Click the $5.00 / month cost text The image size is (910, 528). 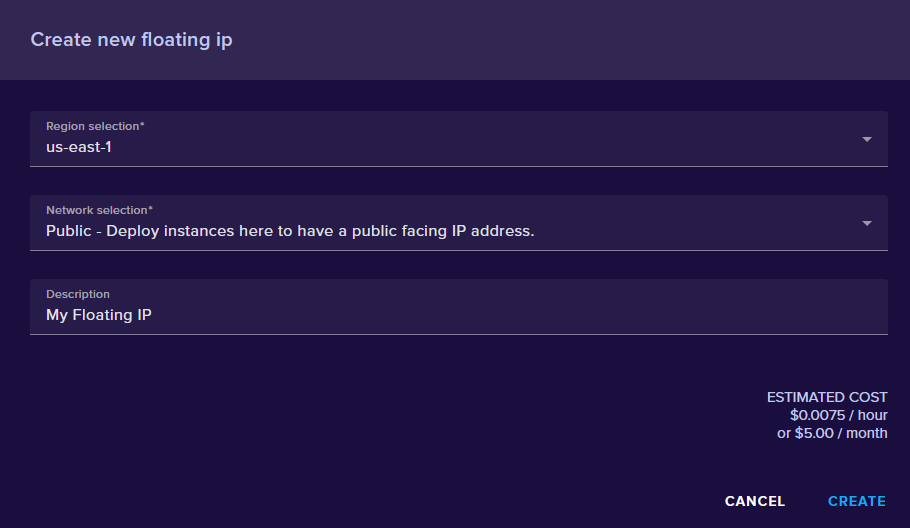[x=832, y=433]
